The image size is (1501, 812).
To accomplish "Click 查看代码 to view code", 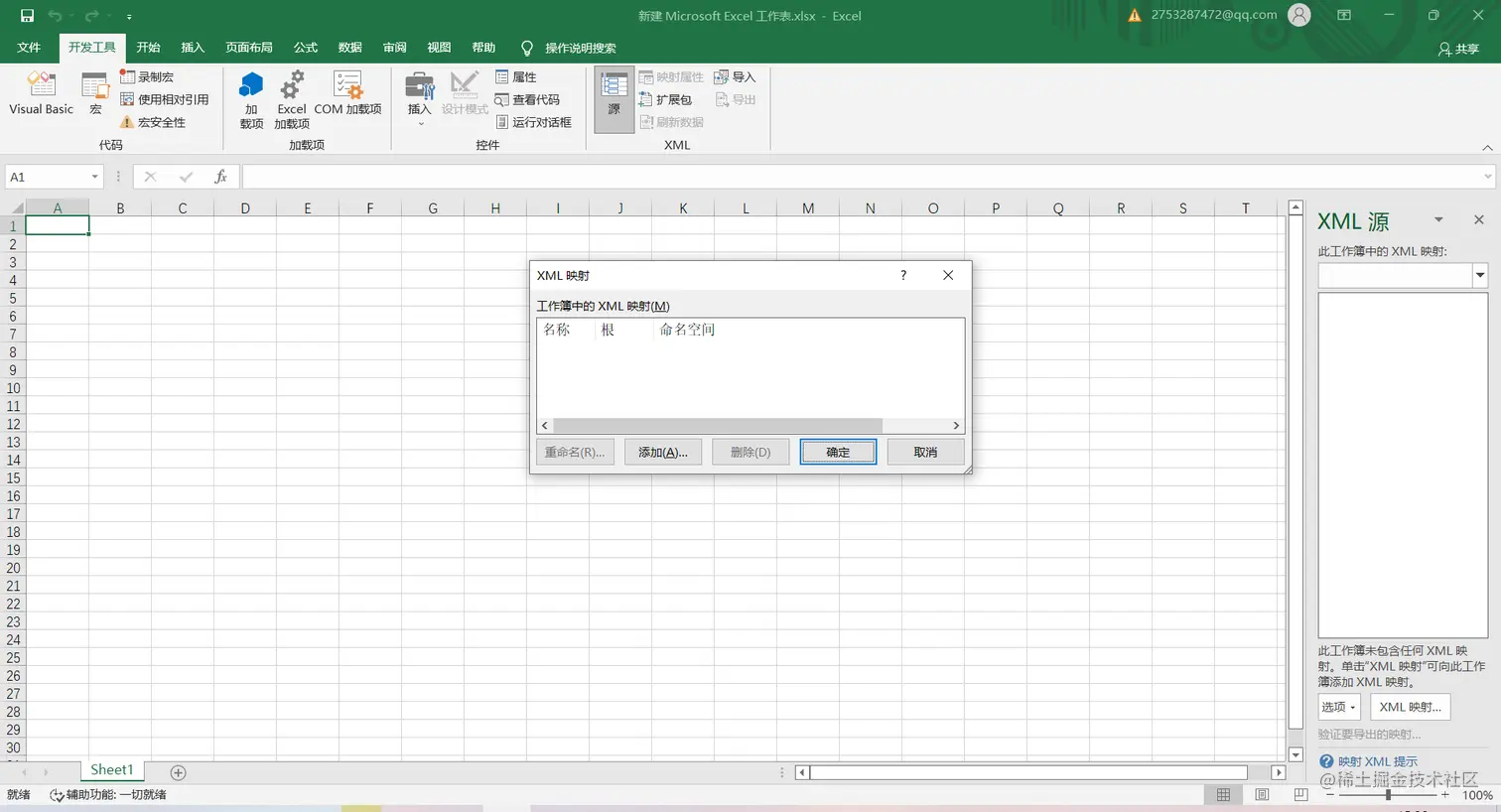I will (x=527, y=99).
